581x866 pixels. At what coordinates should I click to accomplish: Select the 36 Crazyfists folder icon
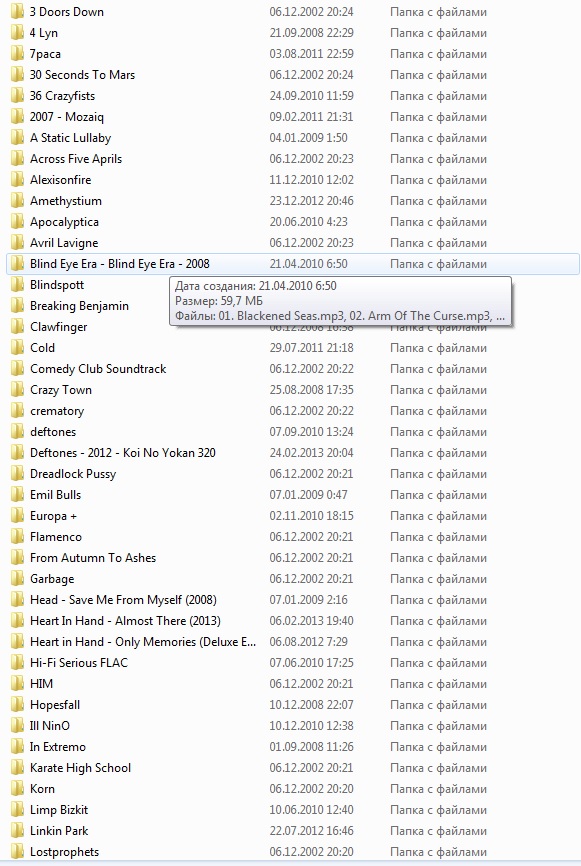click(x=18, y=96)
